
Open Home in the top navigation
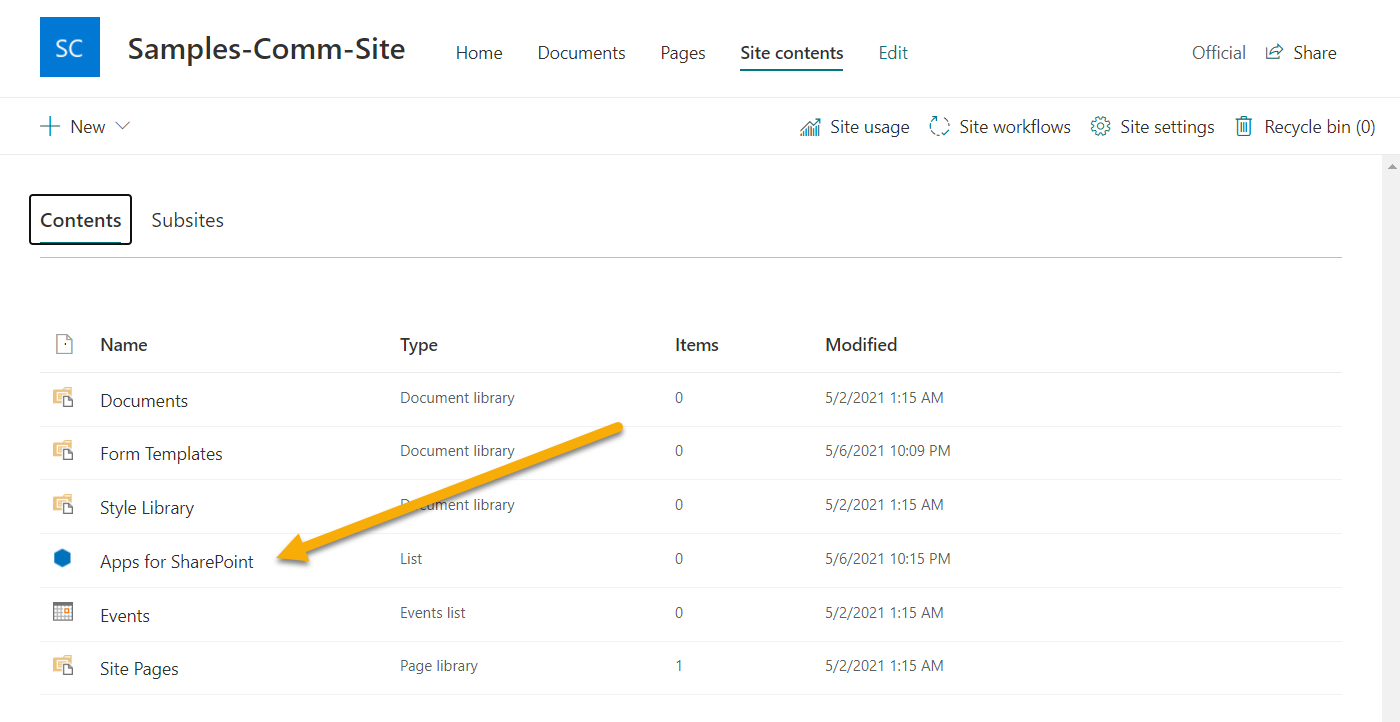click(x=479, y=53)
